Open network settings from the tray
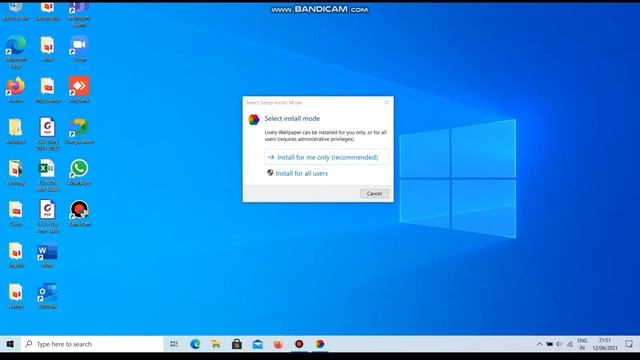Screen dimensions: 640x360 pos(570,344)
